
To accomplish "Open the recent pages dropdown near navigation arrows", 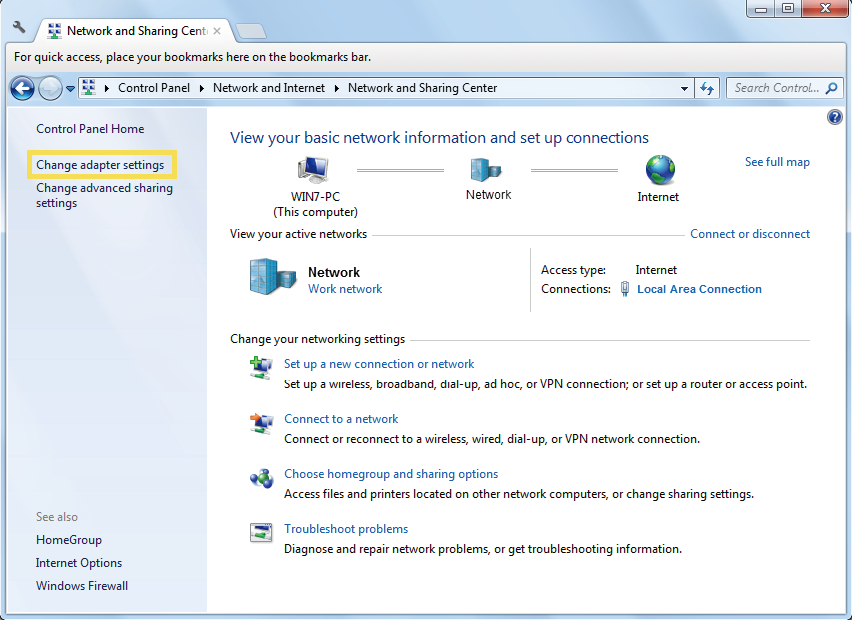I will [70, 88].
